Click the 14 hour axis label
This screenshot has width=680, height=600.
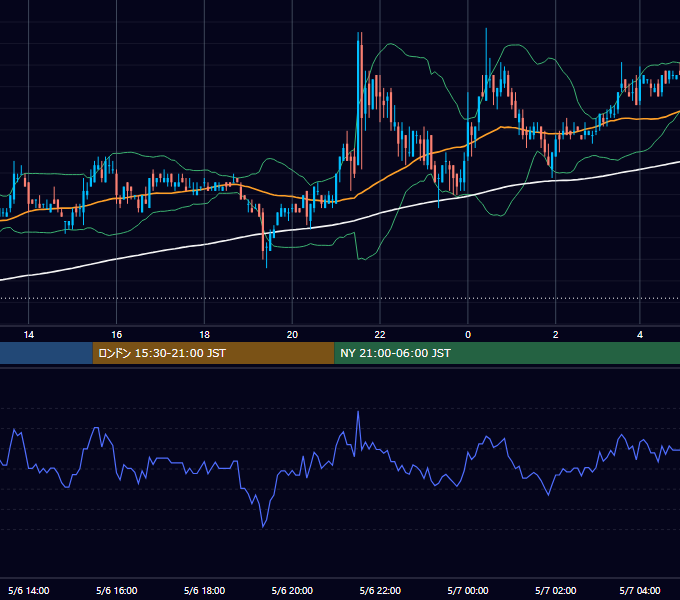29,335
